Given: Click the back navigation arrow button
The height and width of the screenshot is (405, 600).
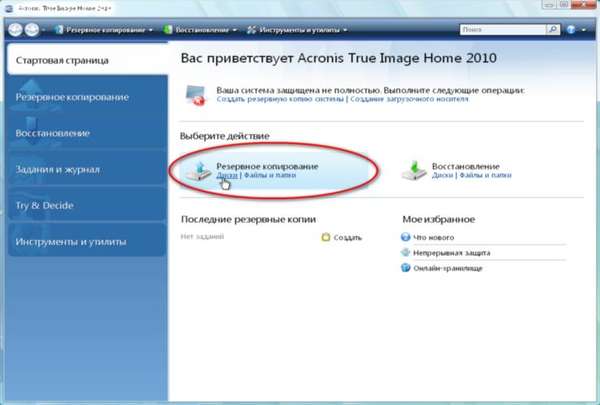Looking at the screenshot, I should (16, 30).
